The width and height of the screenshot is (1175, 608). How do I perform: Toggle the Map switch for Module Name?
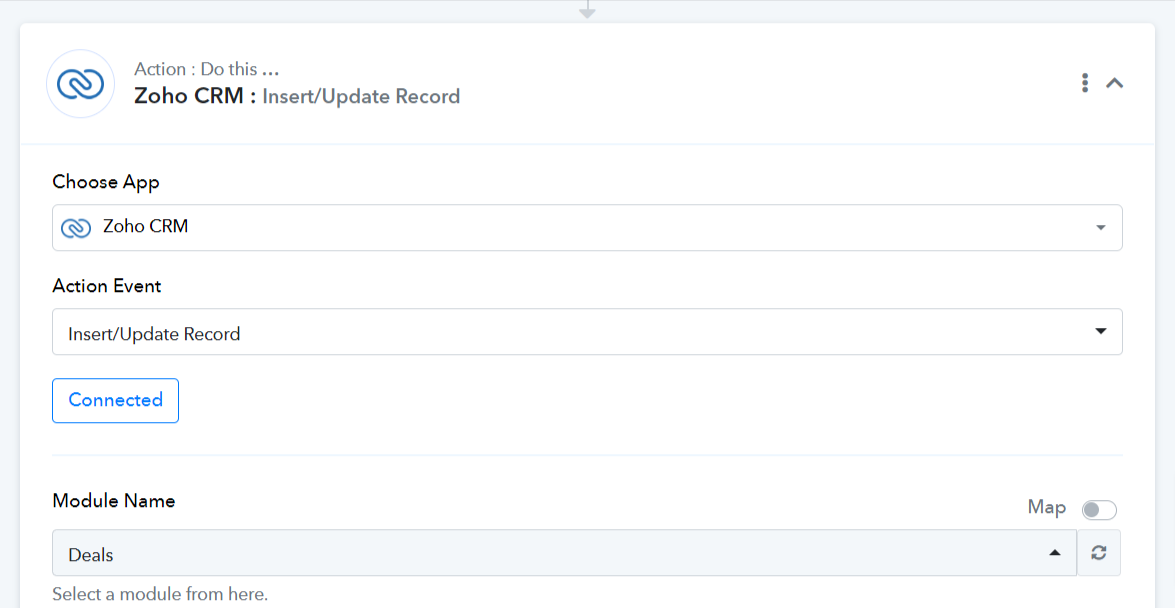(x=1099, y=510)
